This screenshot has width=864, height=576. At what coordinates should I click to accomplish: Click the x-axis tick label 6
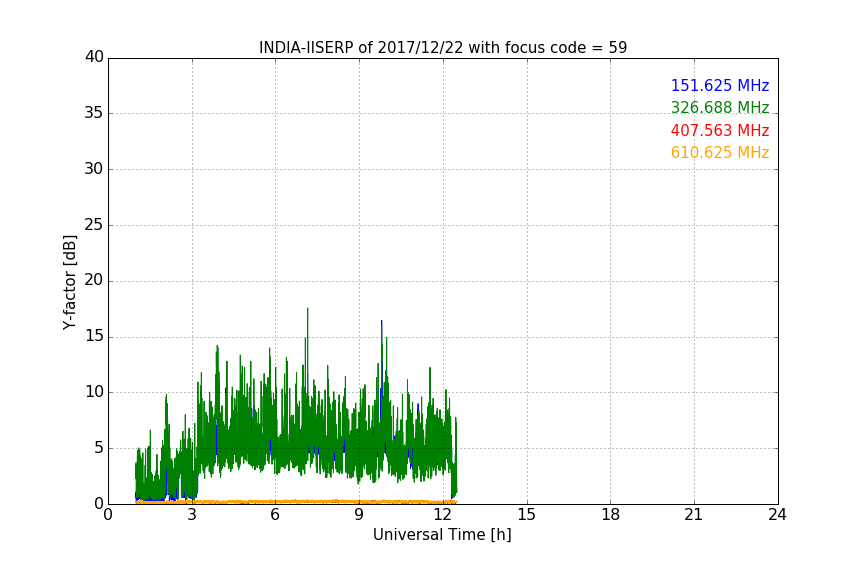(x=275, y=515)
